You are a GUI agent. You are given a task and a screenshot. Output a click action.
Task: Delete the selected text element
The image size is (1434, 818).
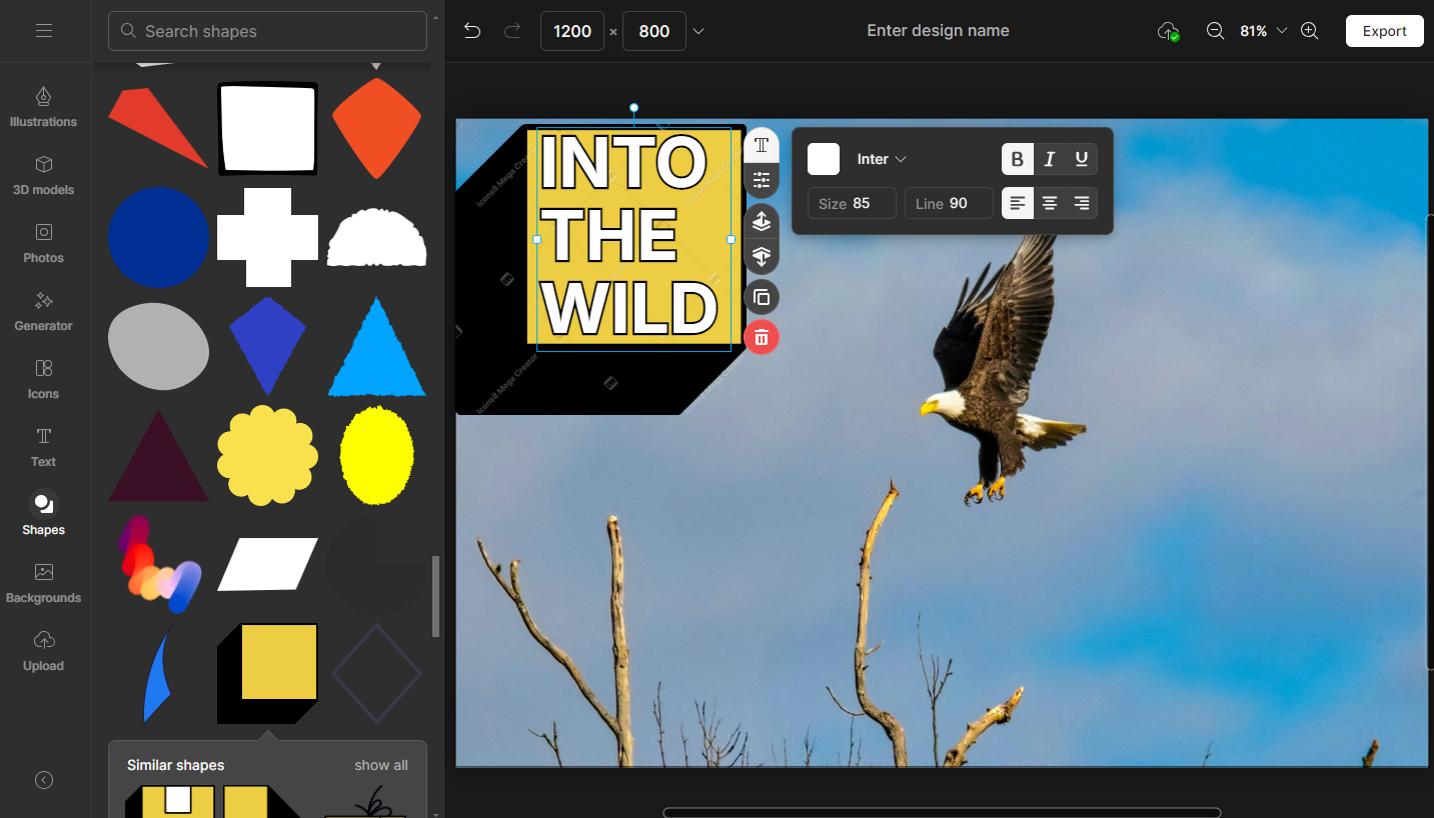tap(761, 337)
